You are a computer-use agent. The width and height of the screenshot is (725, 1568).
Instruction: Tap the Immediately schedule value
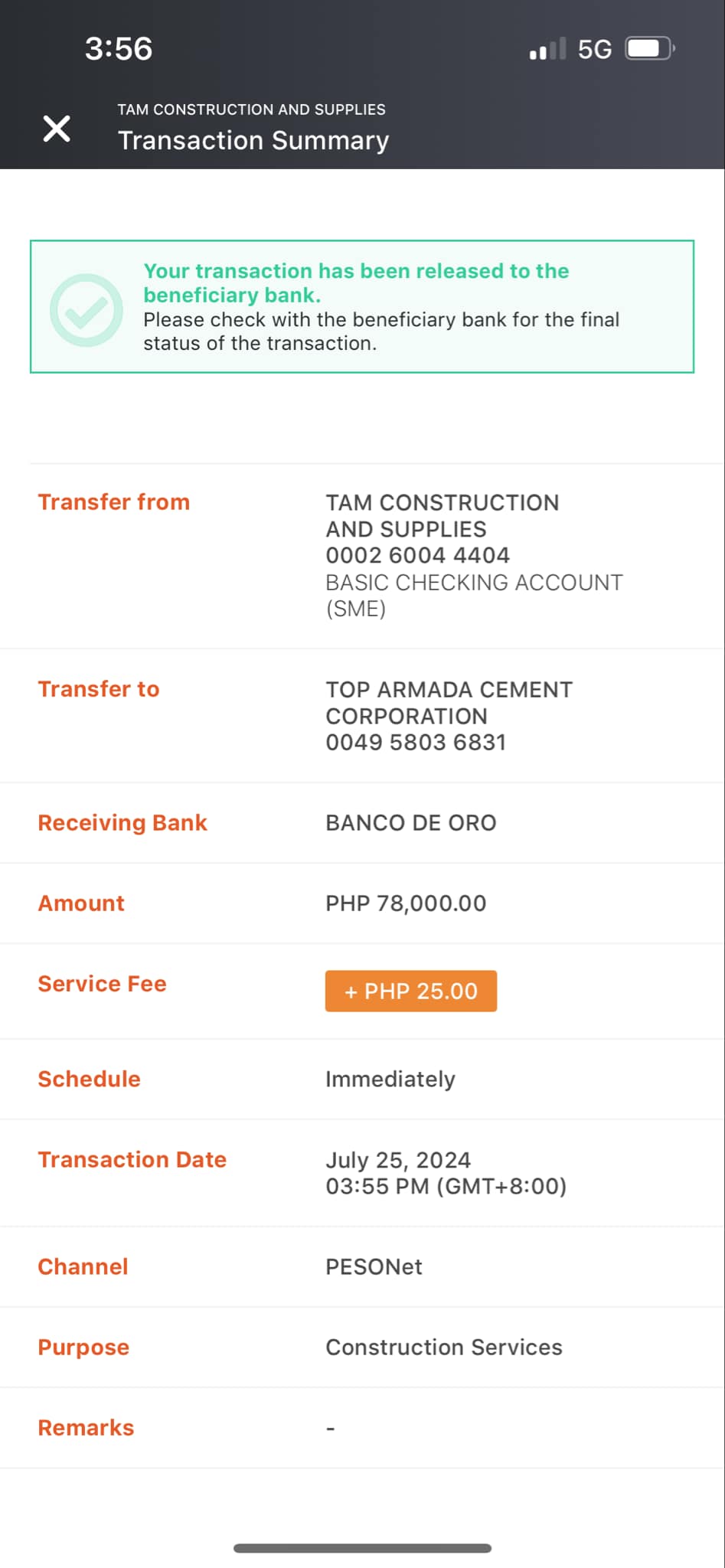click(x=390, y=1080)
